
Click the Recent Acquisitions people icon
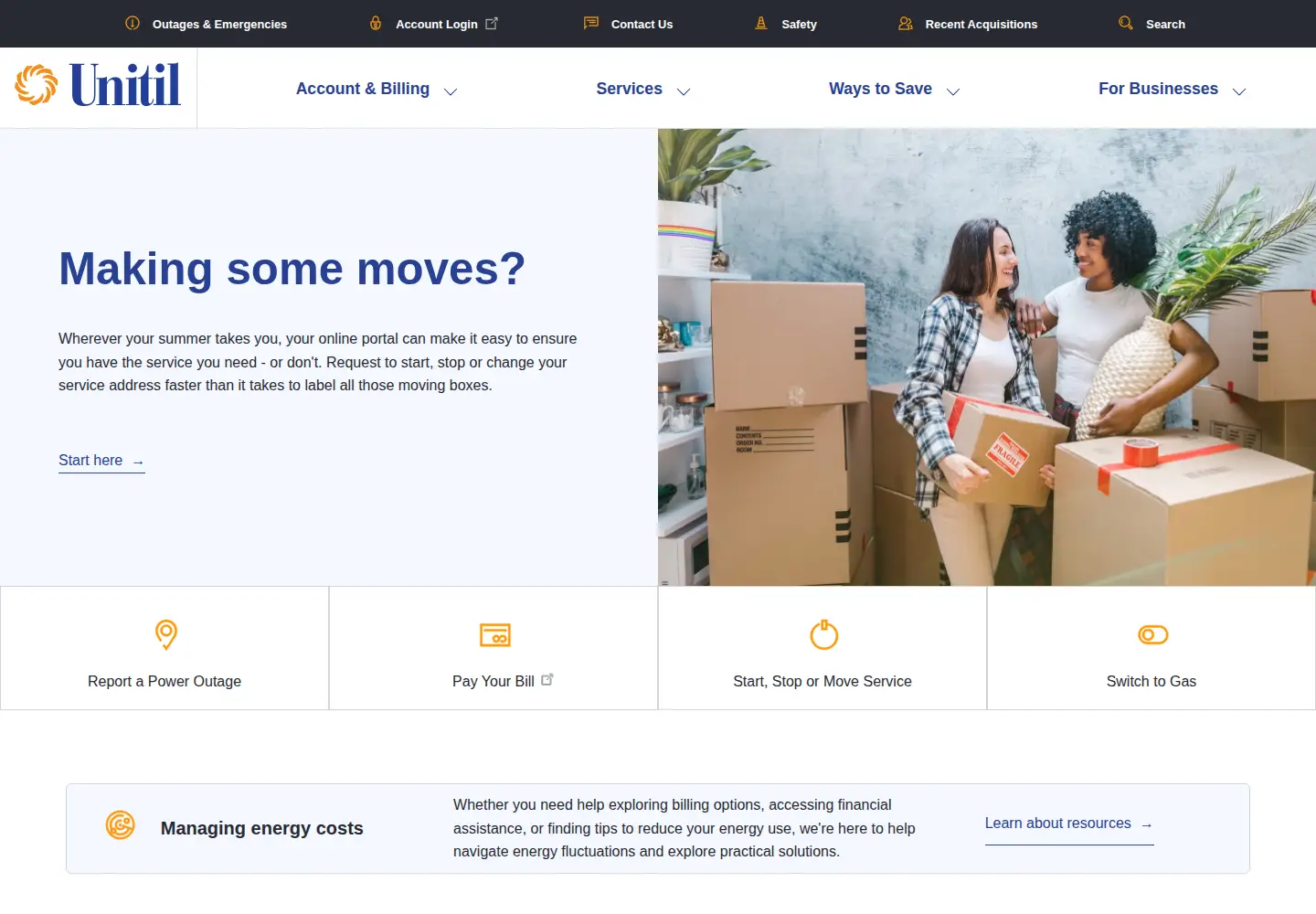pyautogui.click(x=906, y=23)
